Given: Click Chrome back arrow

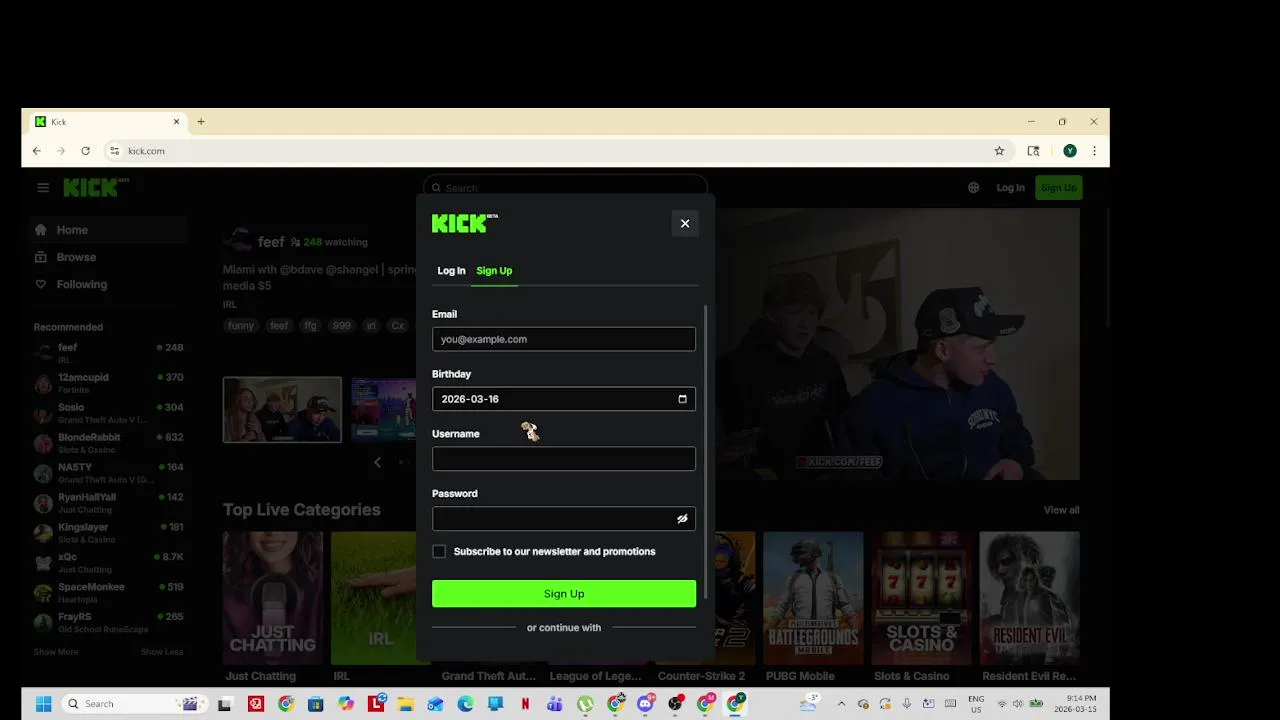Looking at the screenshot, I should [x=37, y=151].
